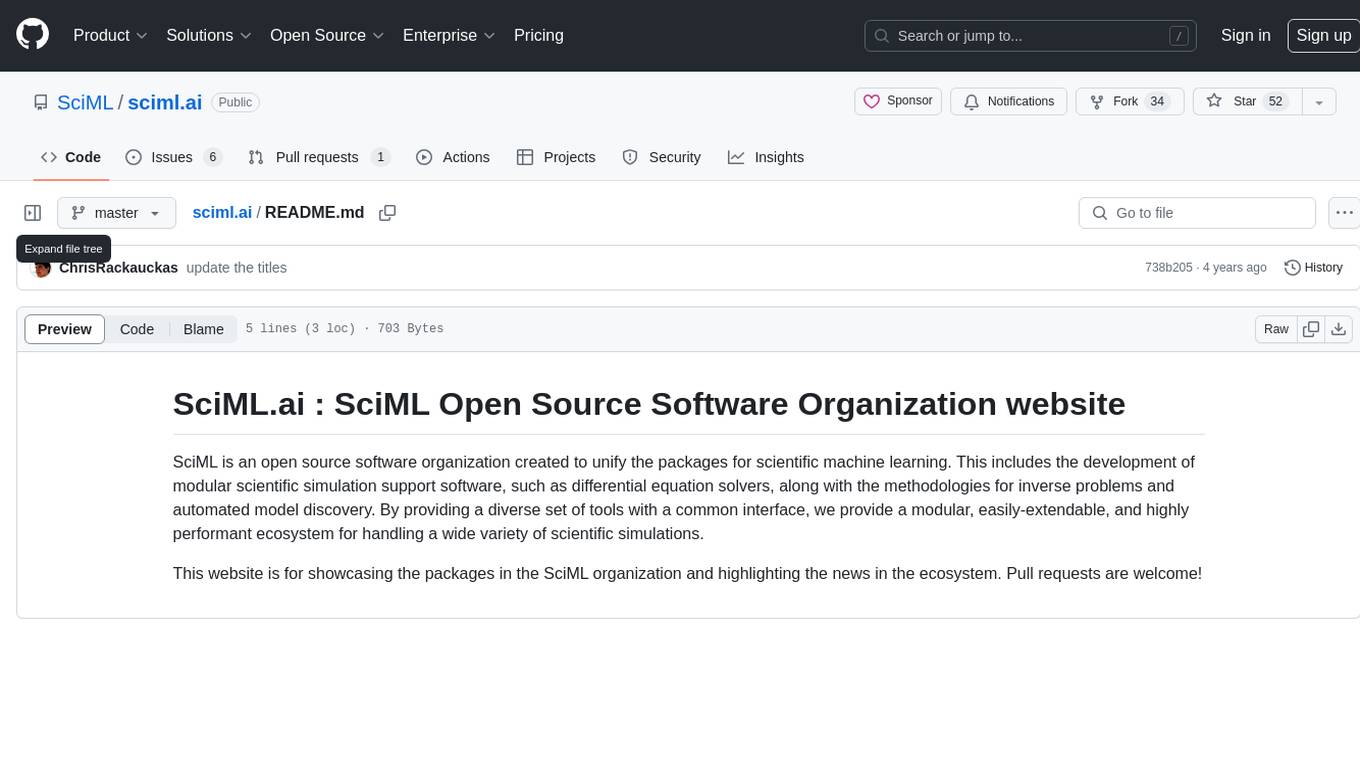View the 34 forks count
The image size is (1360, 764).
[1157, 102]
